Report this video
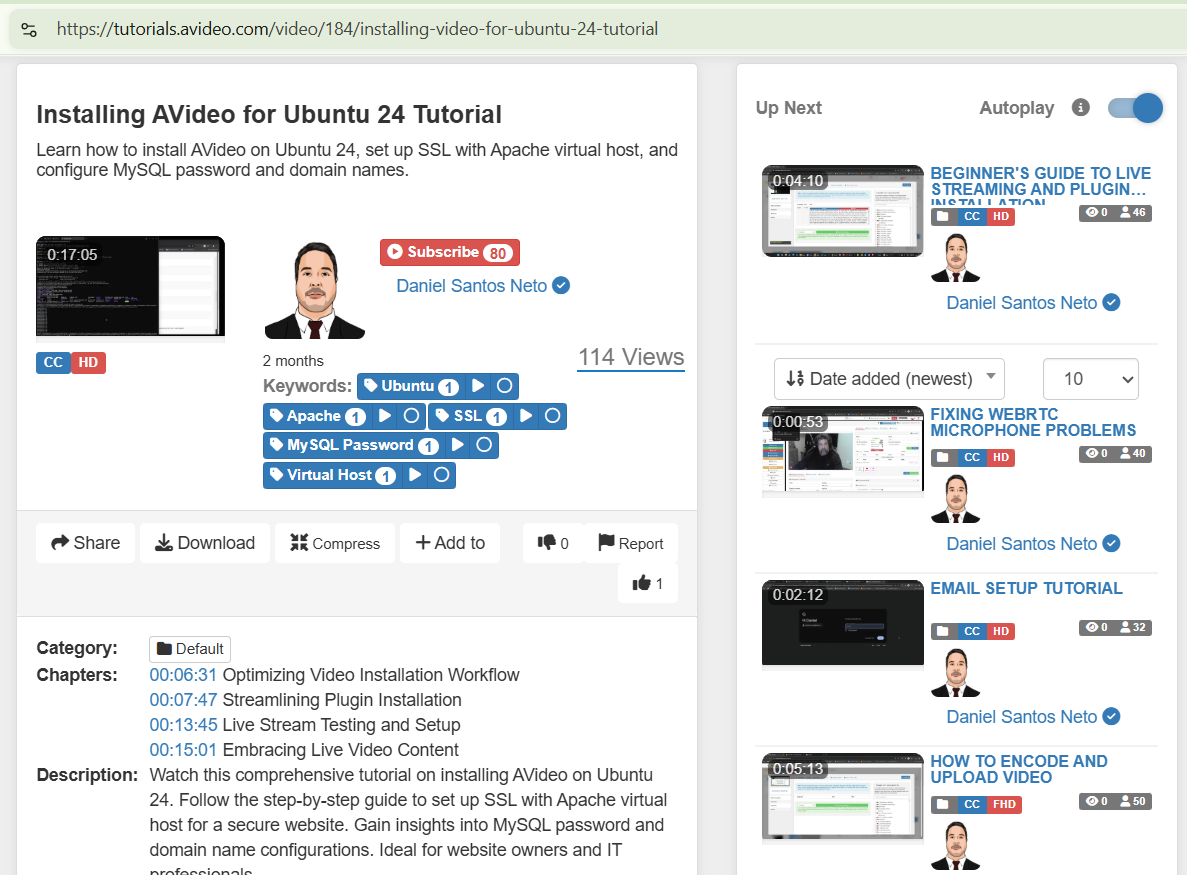Screen dimensions: 1187x875 point(631,543)
